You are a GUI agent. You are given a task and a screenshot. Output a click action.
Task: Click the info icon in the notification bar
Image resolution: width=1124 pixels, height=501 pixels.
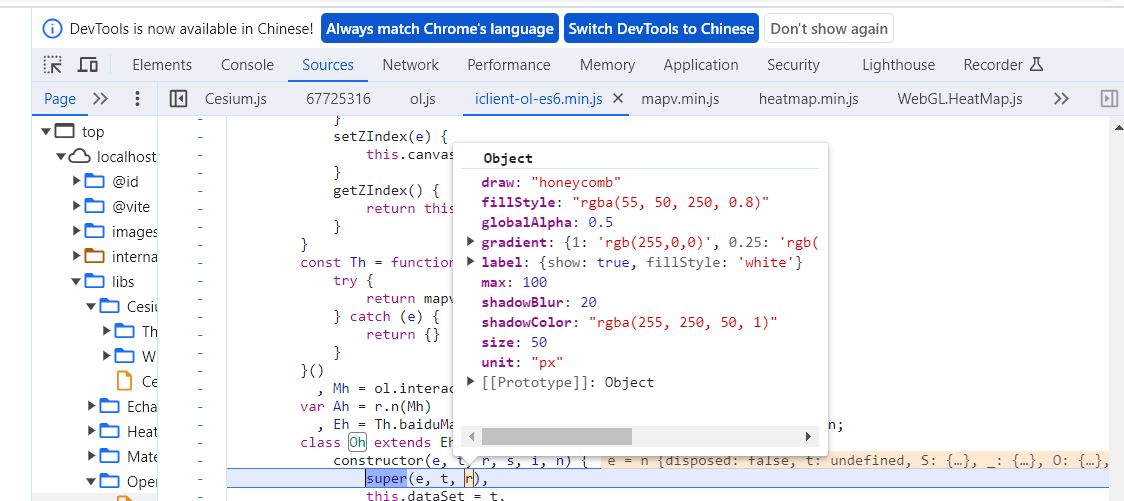click(52, 29)
